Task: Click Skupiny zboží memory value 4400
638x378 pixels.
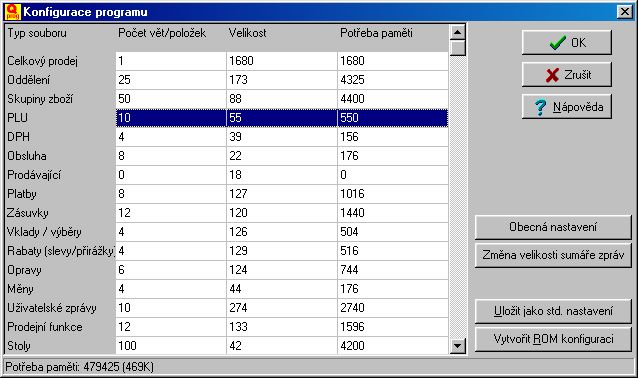Action: pos(393,99)
